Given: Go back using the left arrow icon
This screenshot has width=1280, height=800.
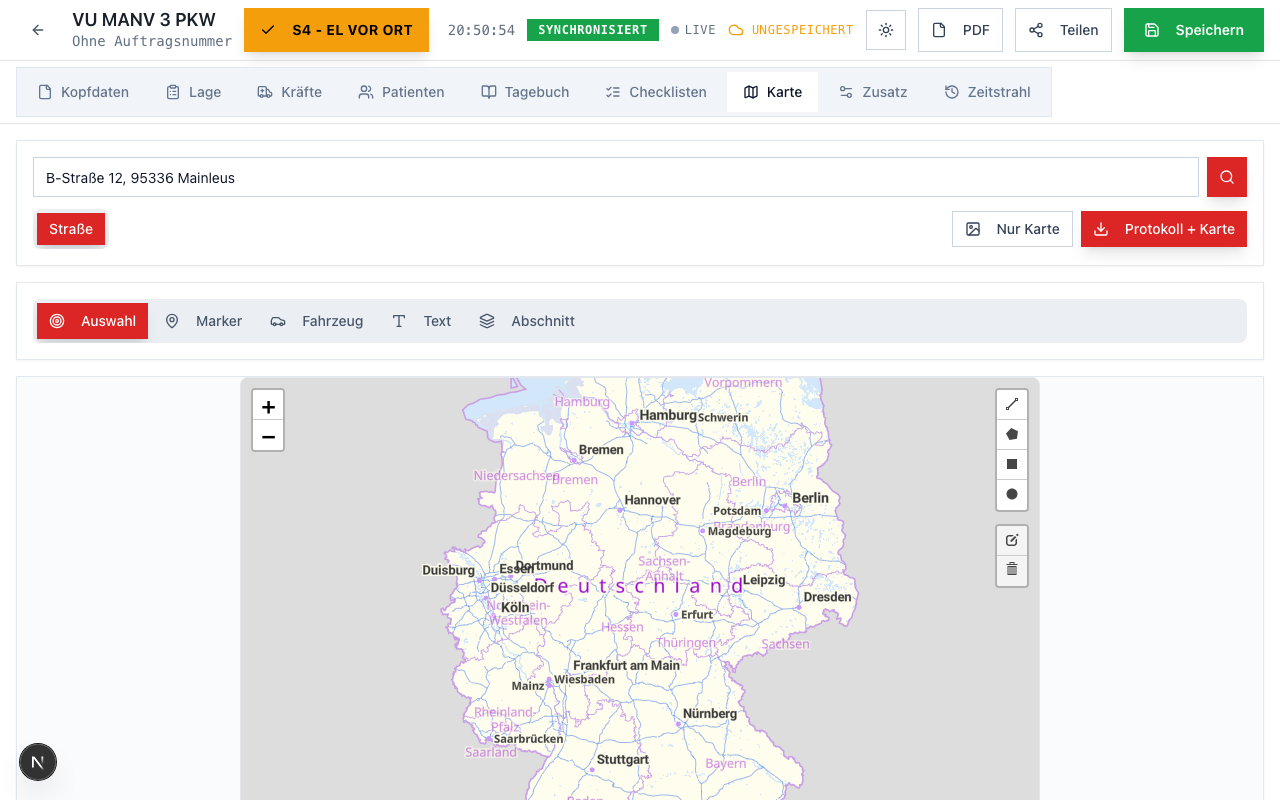Looking at the screenshot, I should [38, 30].
